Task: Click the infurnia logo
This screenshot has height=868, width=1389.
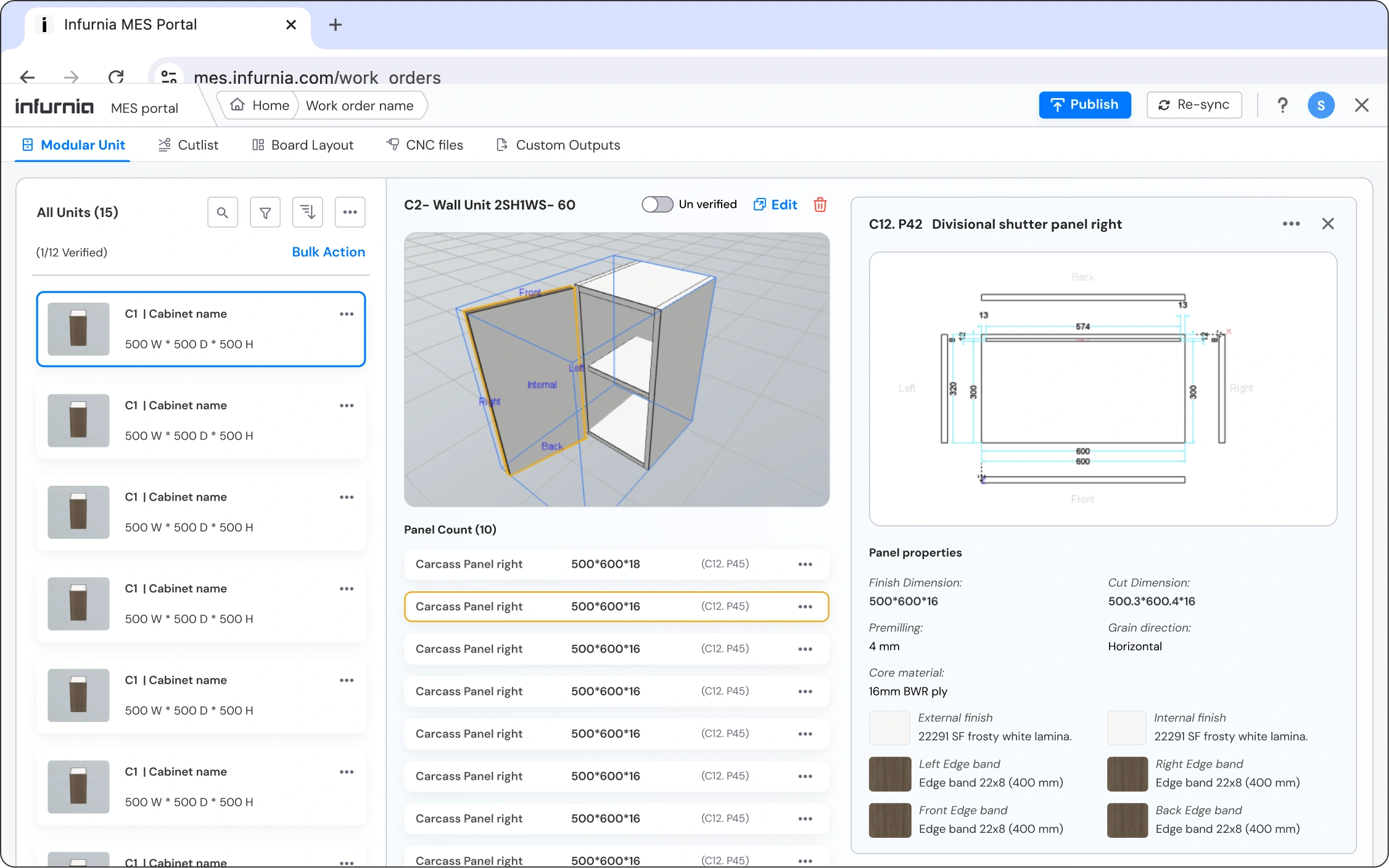Action: click(x=54, y=107)
